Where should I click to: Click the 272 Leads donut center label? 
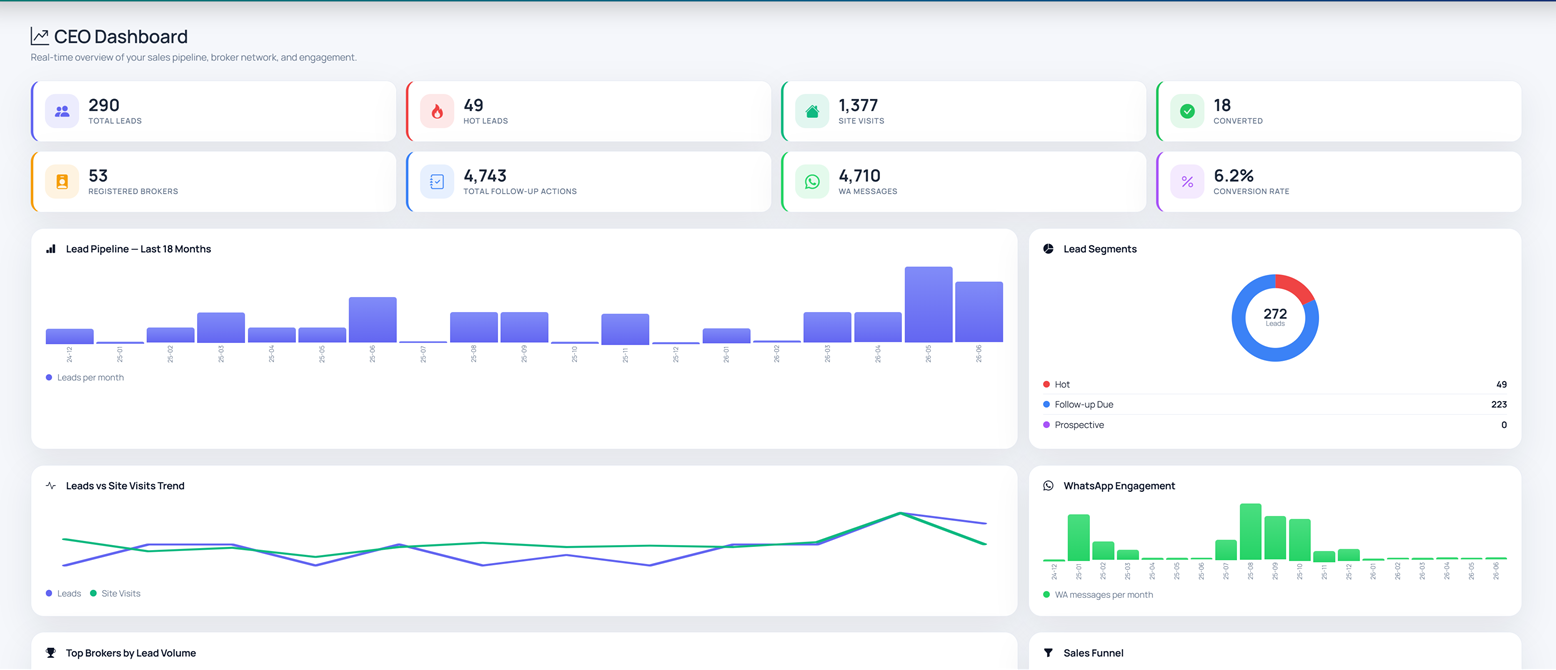point(1275,317)
